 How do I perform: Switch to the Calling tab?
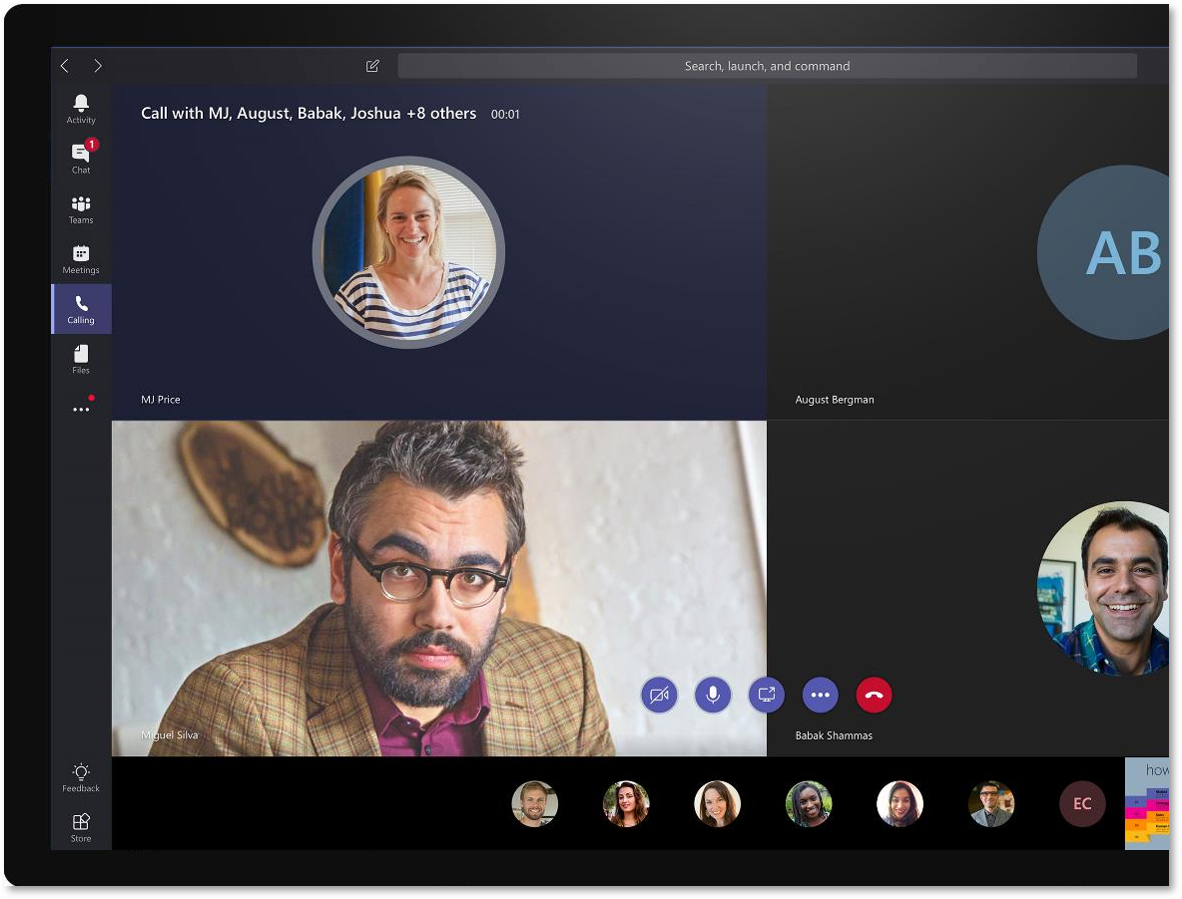(81, 308)
